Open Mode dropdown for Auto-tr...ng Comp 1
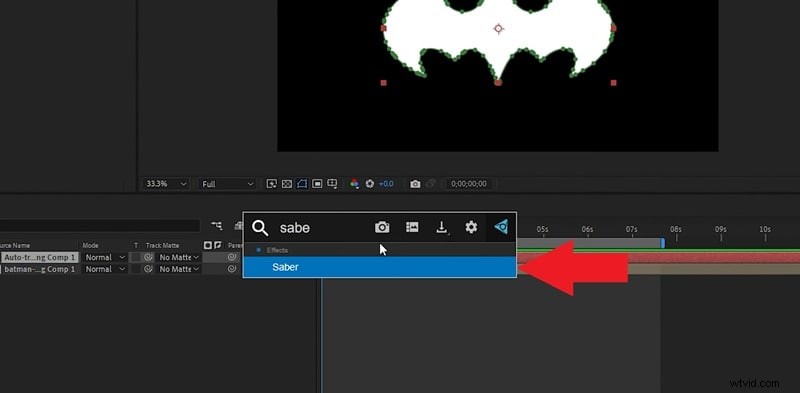800x393 pixels. tap(105, 257)
